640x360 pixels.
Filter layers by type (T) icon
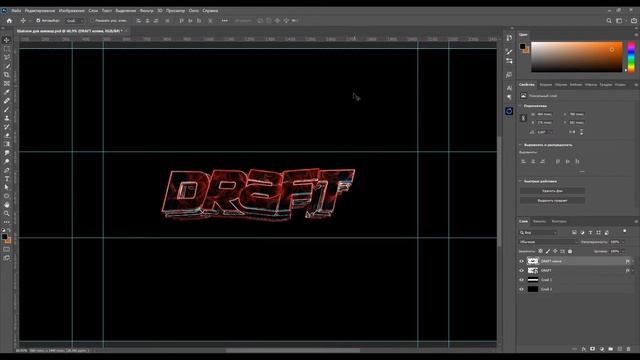590,233
